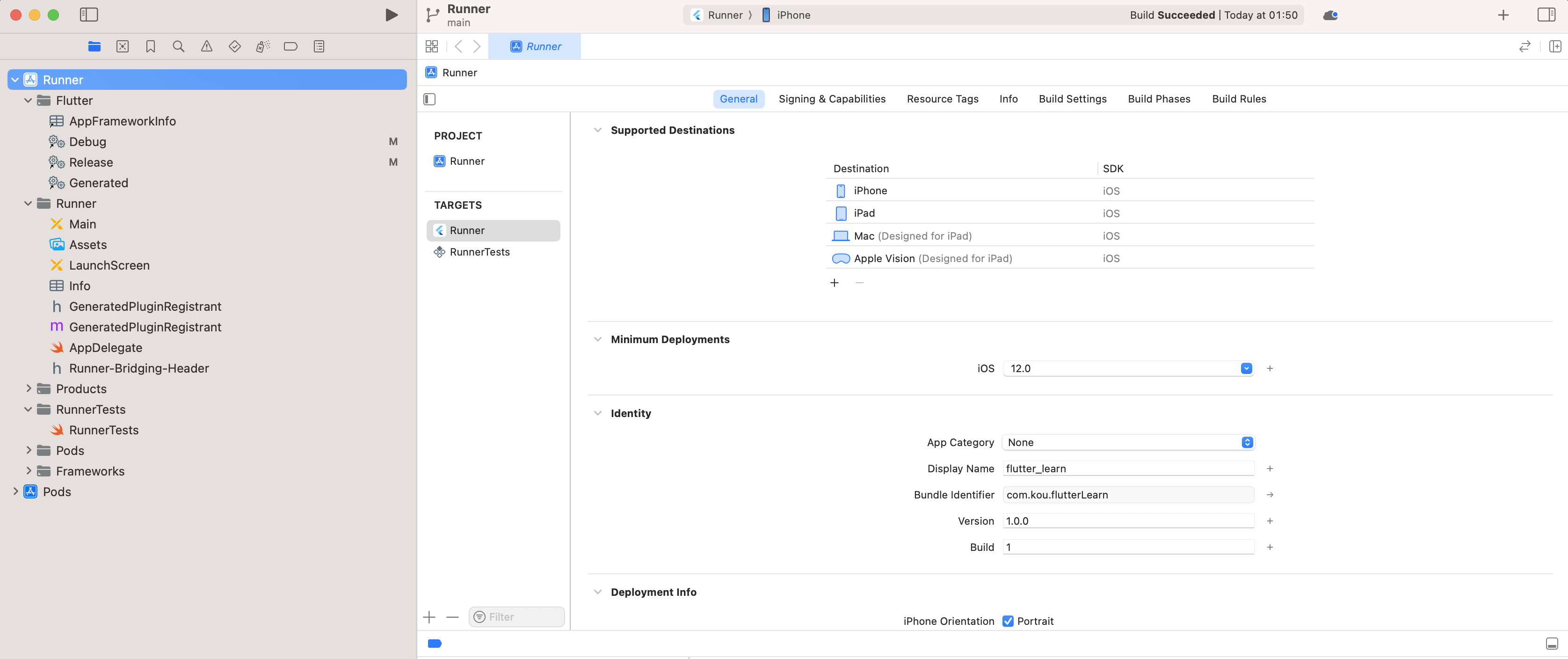Viewport: 1568px width, 659px height.
Task: Toggle the projects and targets list
Action: click(429, 99)
